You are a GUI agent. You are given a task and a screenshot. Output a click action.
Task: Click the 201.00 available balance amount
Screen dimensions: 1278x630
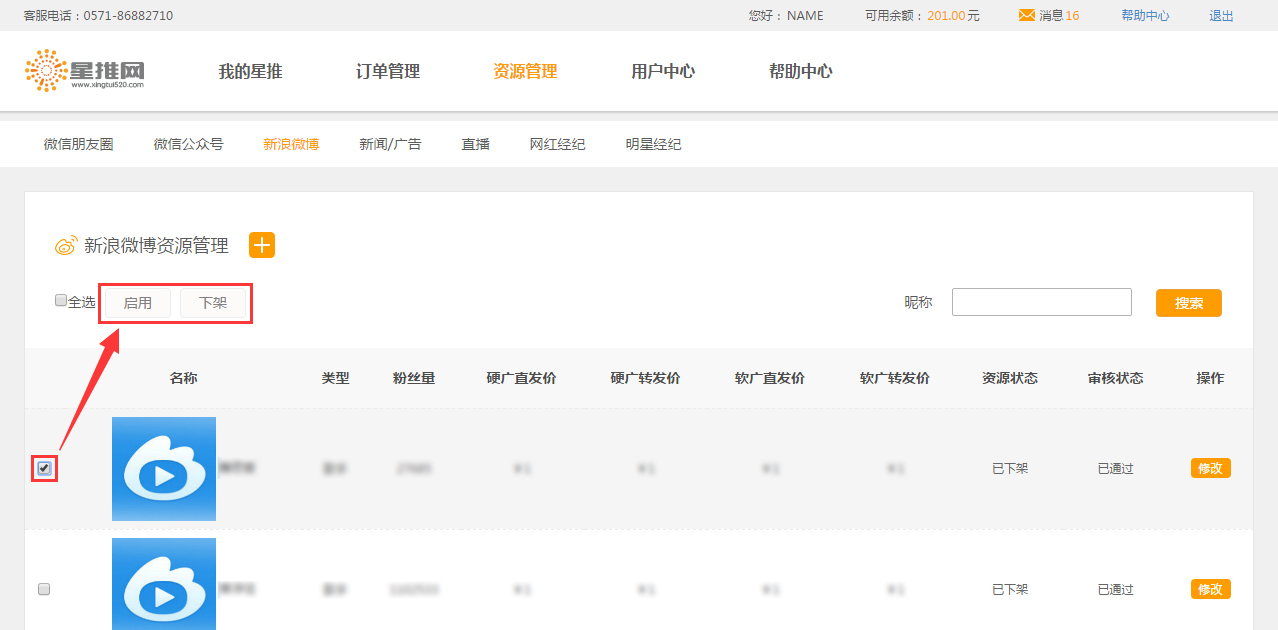click(x=946, y=15)
